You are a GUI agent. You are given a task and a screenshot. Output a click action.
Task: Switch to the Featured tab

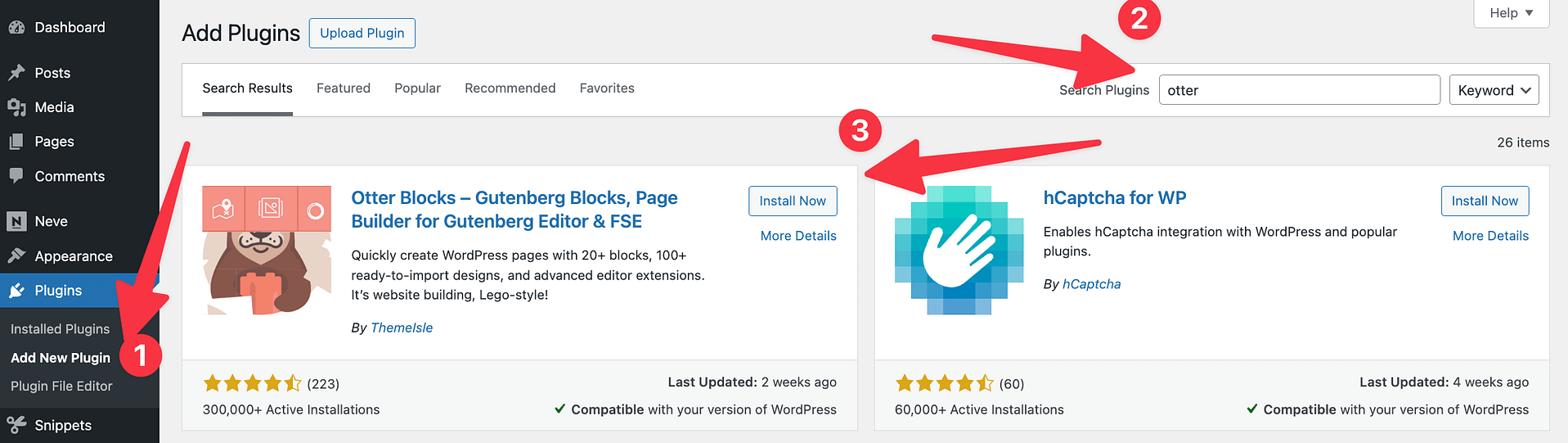tap(343, 88)
